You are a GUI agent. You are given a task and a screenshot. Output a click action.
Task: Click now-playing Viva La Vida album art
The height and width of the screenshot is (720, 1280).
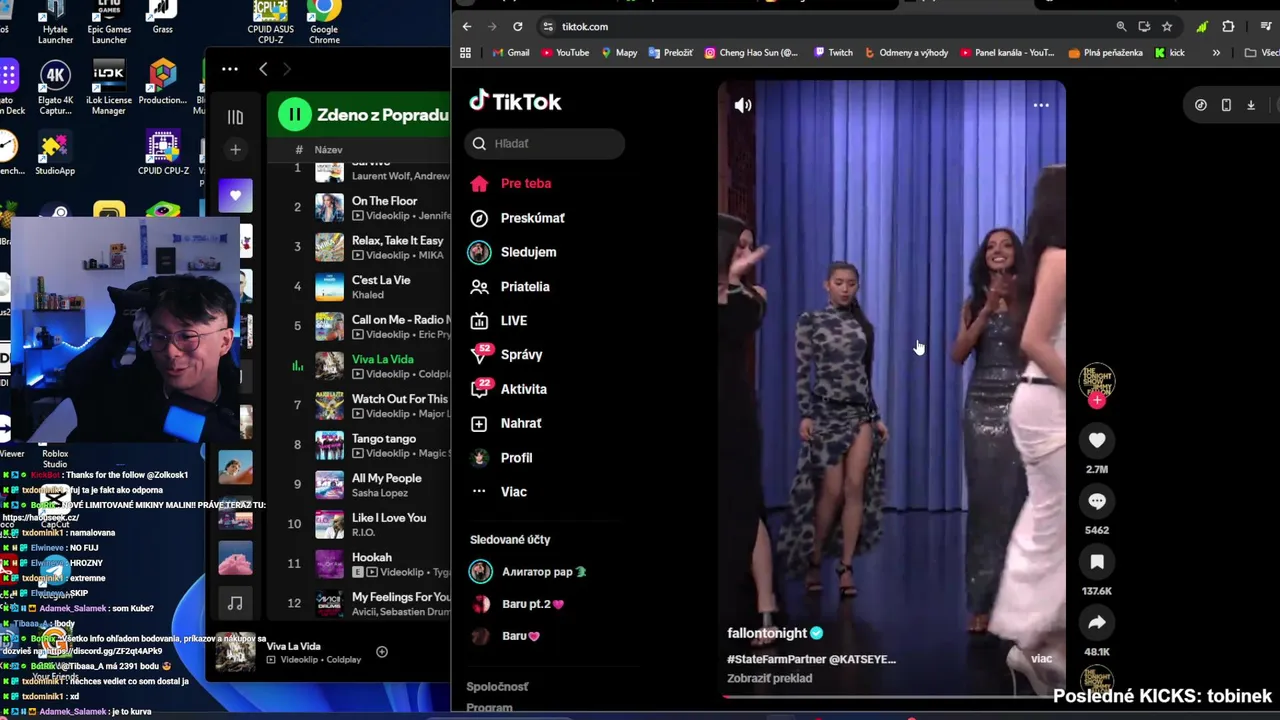tap(236, 652)
